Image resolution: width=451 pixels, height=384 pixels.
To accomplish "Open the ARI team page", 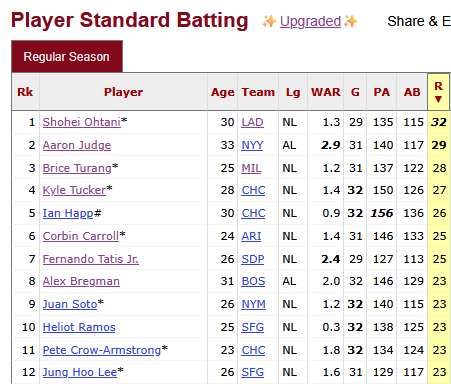I will (251, 236).
